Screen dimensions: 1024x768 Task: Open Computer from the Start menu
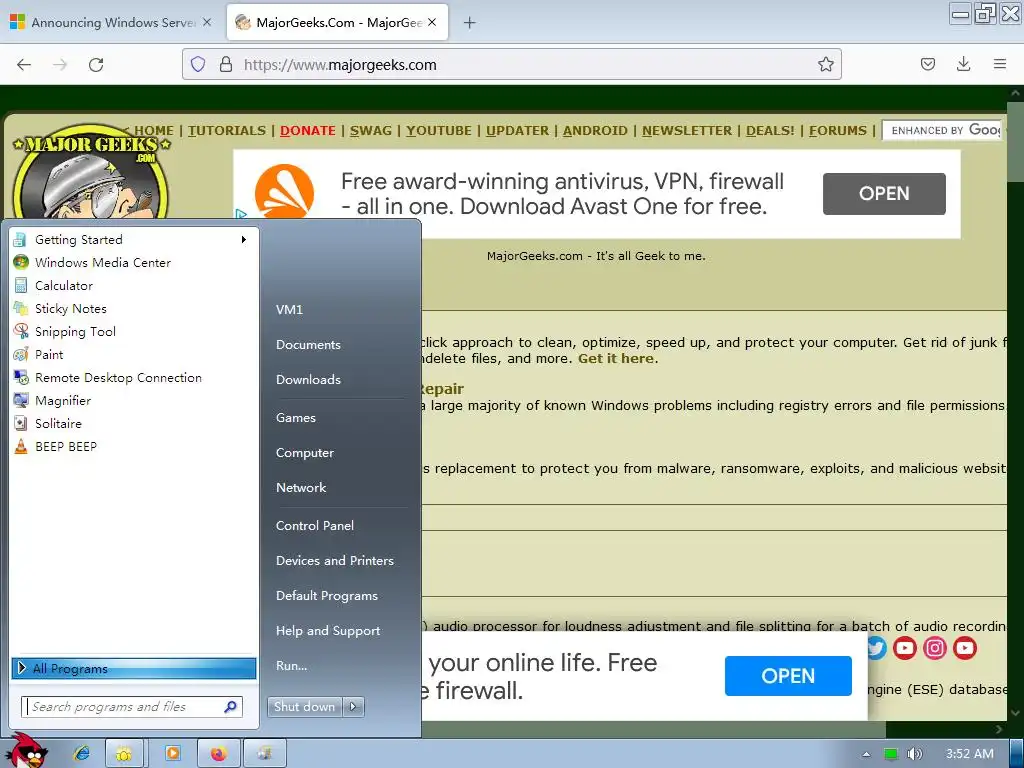(x=304, y=453)
